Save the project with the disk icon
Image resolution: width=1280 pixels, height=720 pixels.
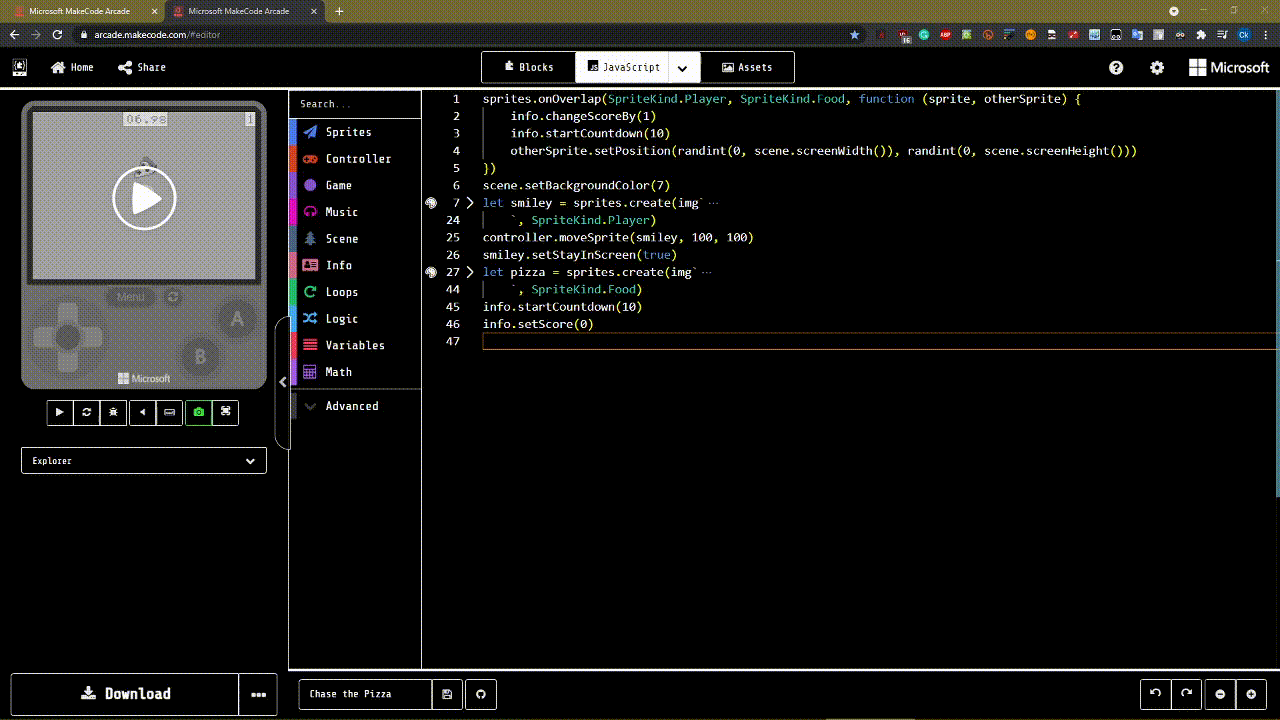click(447, 694)
